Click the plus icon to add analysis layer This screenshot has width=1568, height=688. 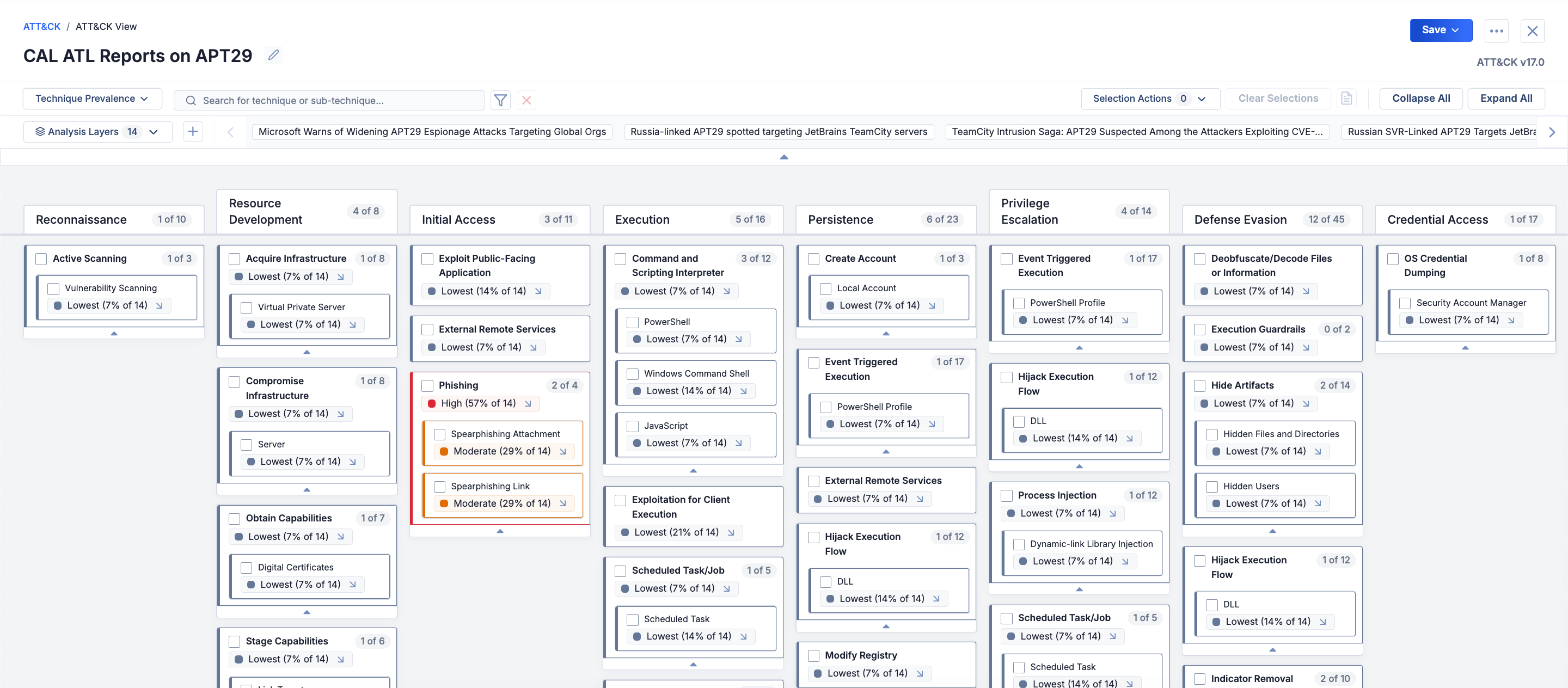192,131
